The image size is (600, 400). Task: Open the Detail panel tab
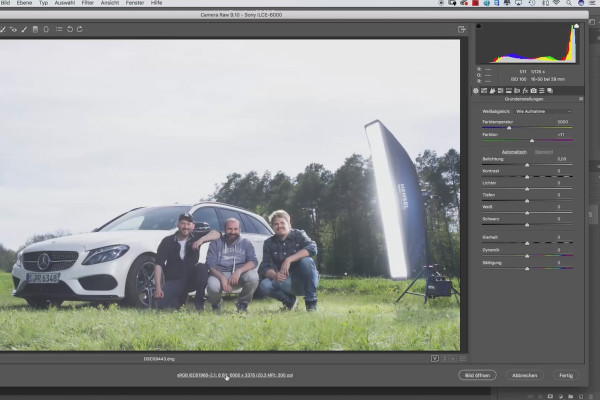(x=492, y=91)
